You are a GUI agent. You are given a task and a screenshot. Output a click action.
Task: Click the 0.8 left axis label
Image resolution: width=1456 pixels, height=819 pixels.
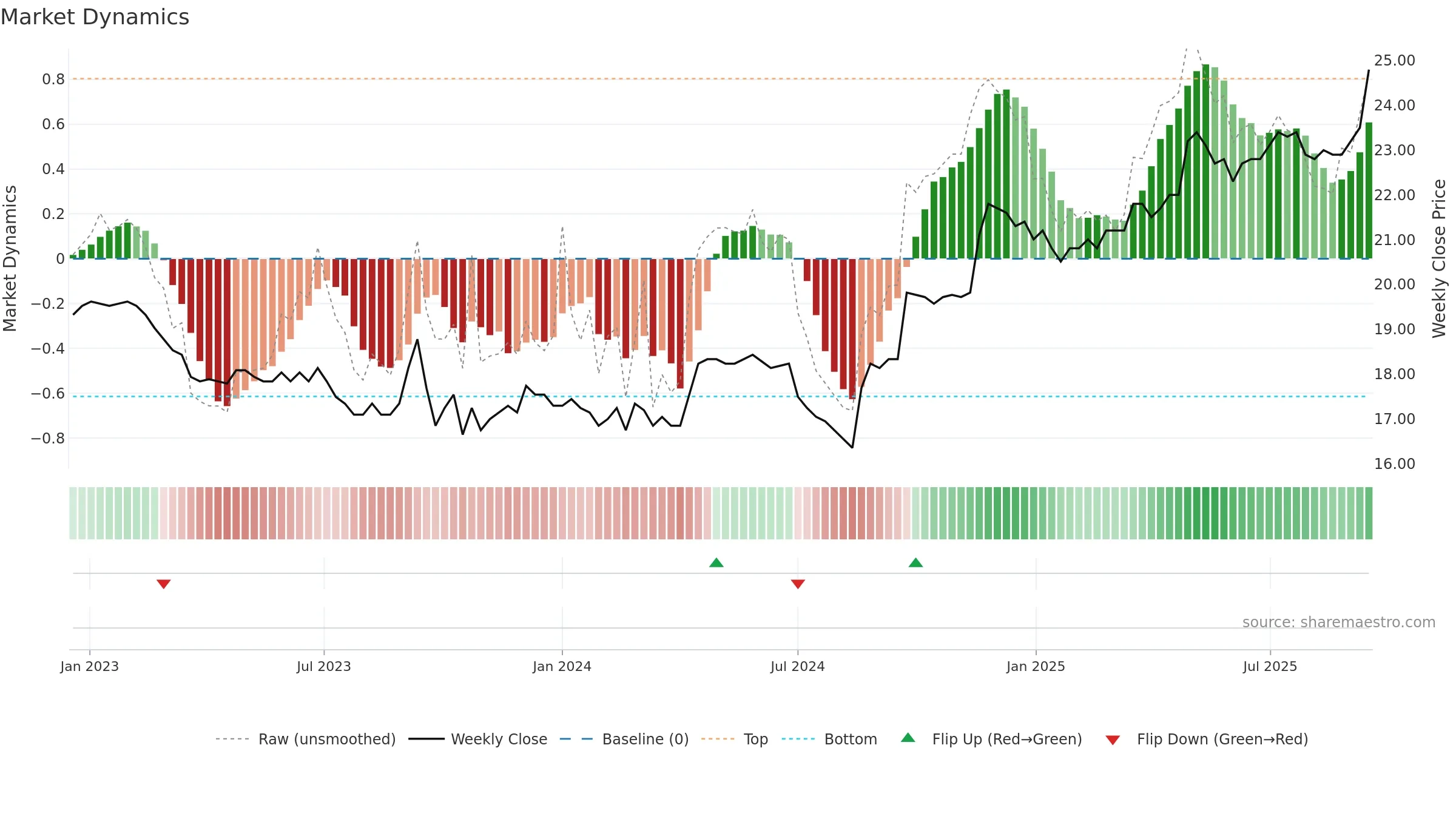pyautogui.click(x=53, y=79)
